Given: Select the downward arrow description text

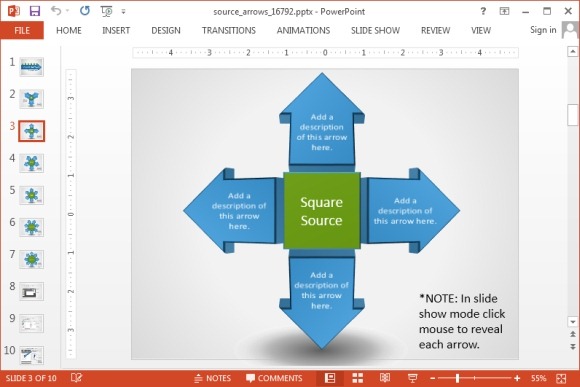Looking at the screenshot, I should [x=321, y=290].
